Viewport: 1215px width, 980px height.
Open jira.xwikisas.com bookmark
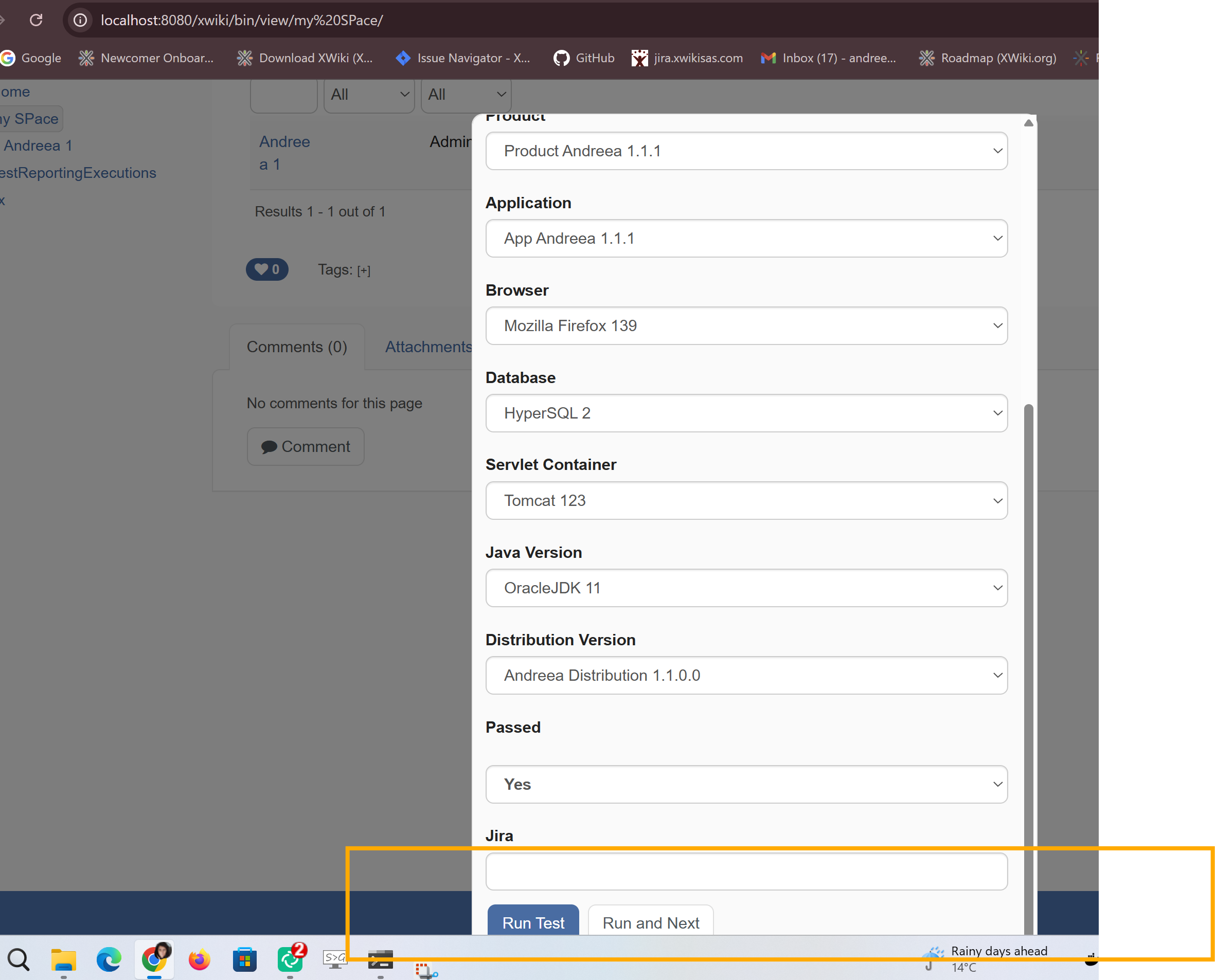[687, 58]
